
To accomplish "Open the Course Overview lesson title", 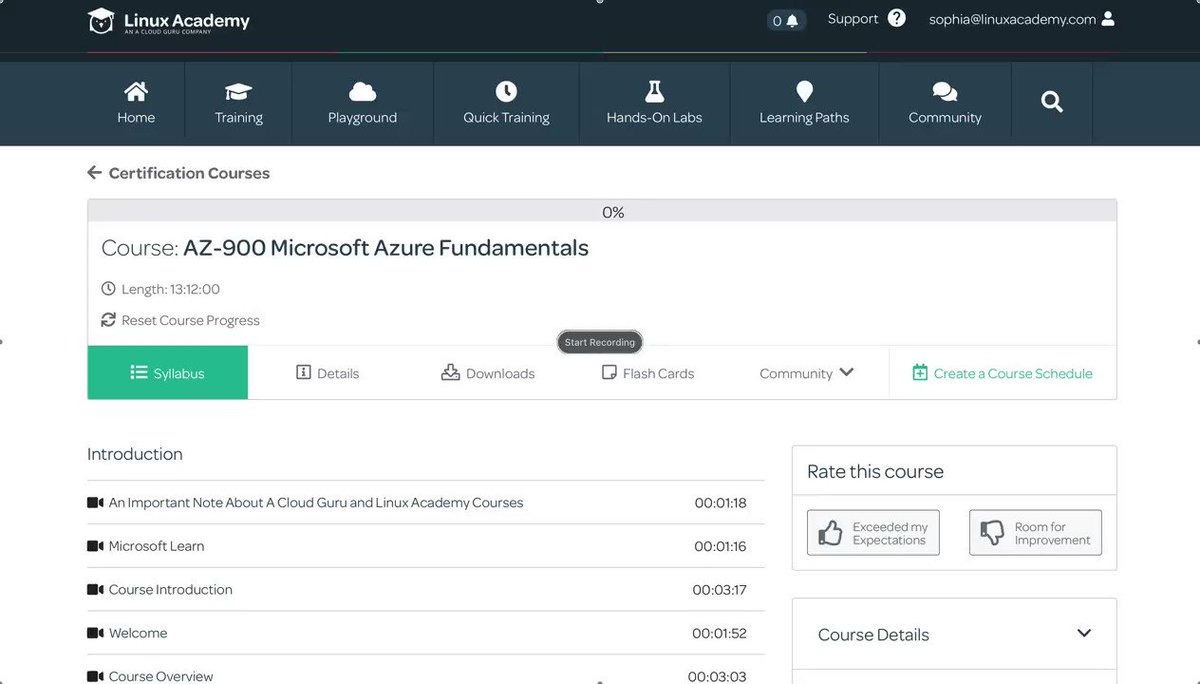I will 161,676.
